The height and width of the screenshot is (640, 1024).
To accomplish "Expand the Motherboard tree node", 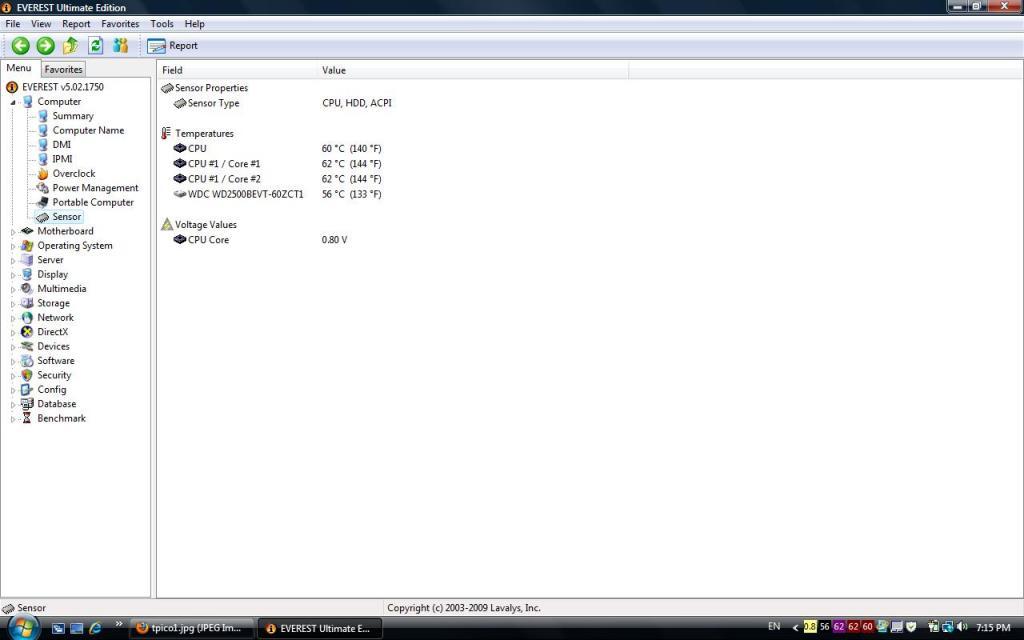I will tap(12, 232).
